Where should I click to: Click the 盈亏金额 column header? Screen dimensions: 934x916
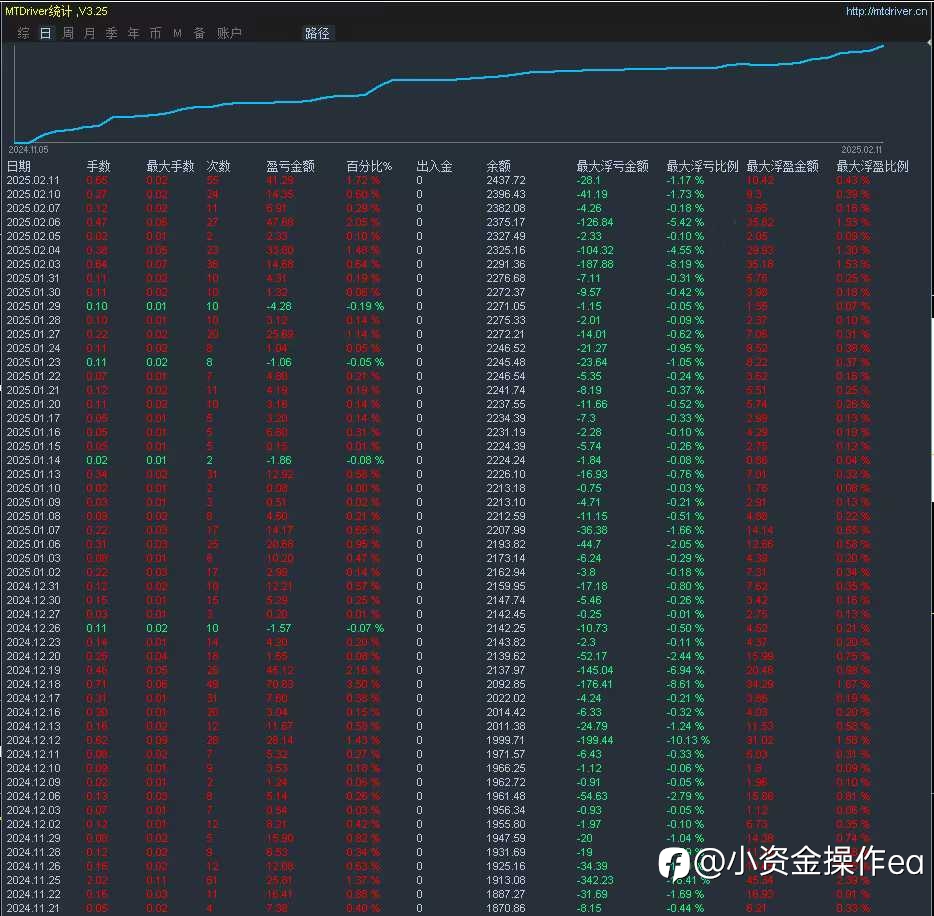pos(290,166)
